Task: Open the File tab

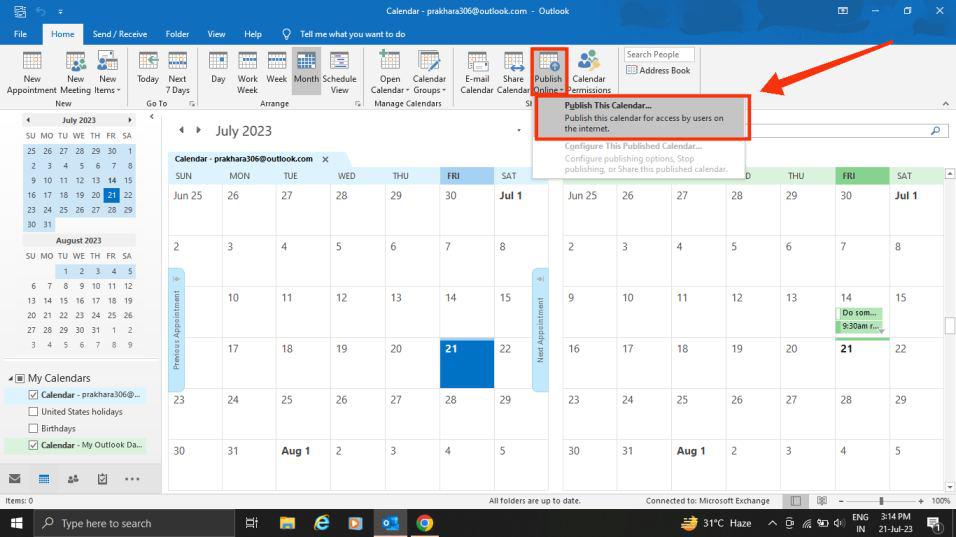Action: coord(20,34)
